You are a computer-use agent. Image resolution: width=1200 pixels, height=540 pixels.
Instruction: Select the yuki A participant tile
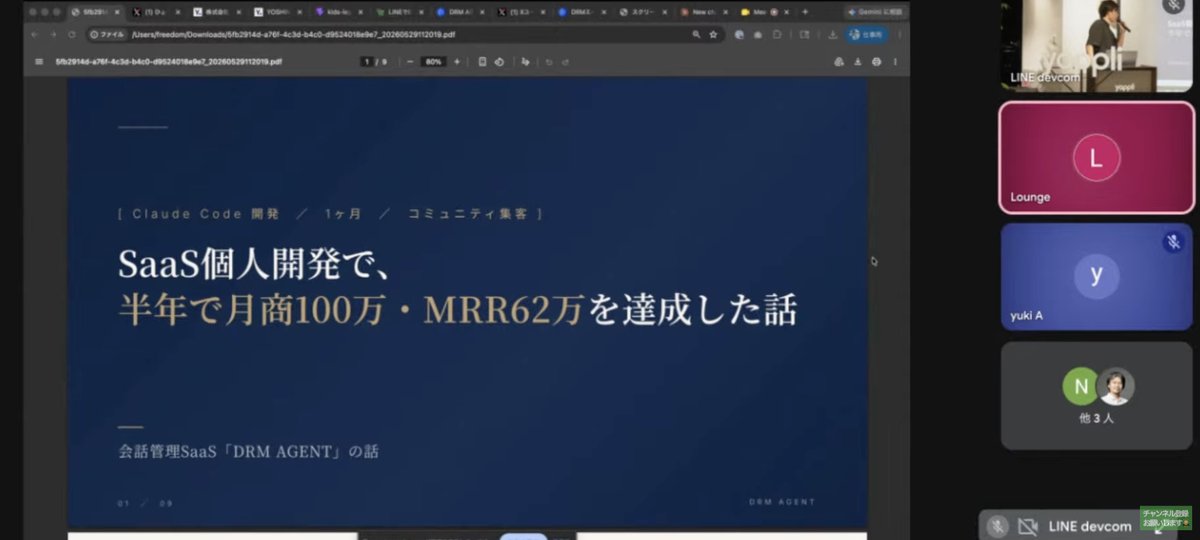coord(1097,276)
